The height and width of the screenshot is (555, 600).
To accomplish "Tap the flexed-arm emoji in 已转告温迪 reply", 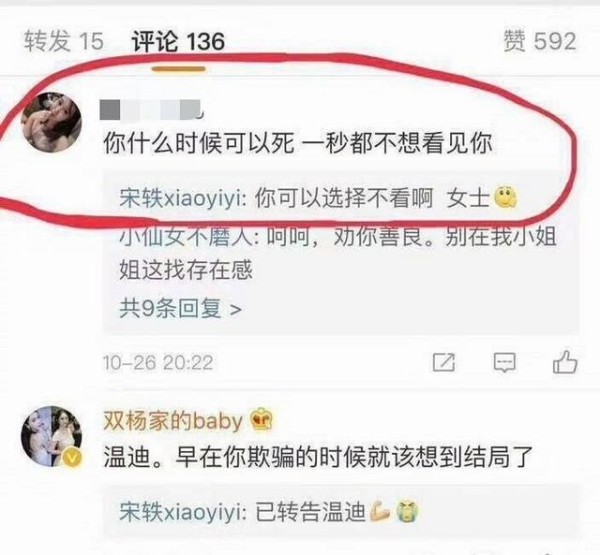I will coord(380,511).
